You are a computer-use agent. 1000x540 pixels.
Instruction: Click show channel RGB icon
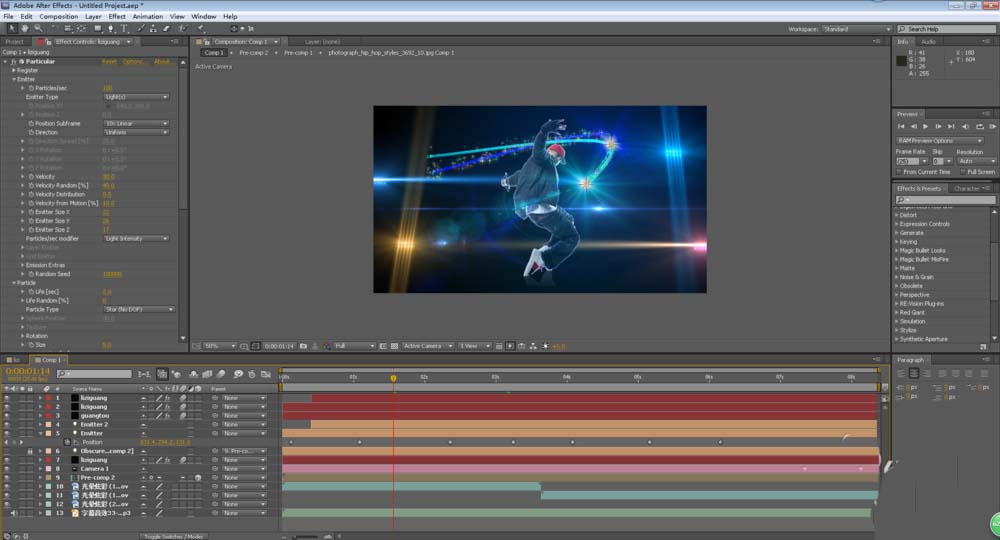(x=327, y=346)
